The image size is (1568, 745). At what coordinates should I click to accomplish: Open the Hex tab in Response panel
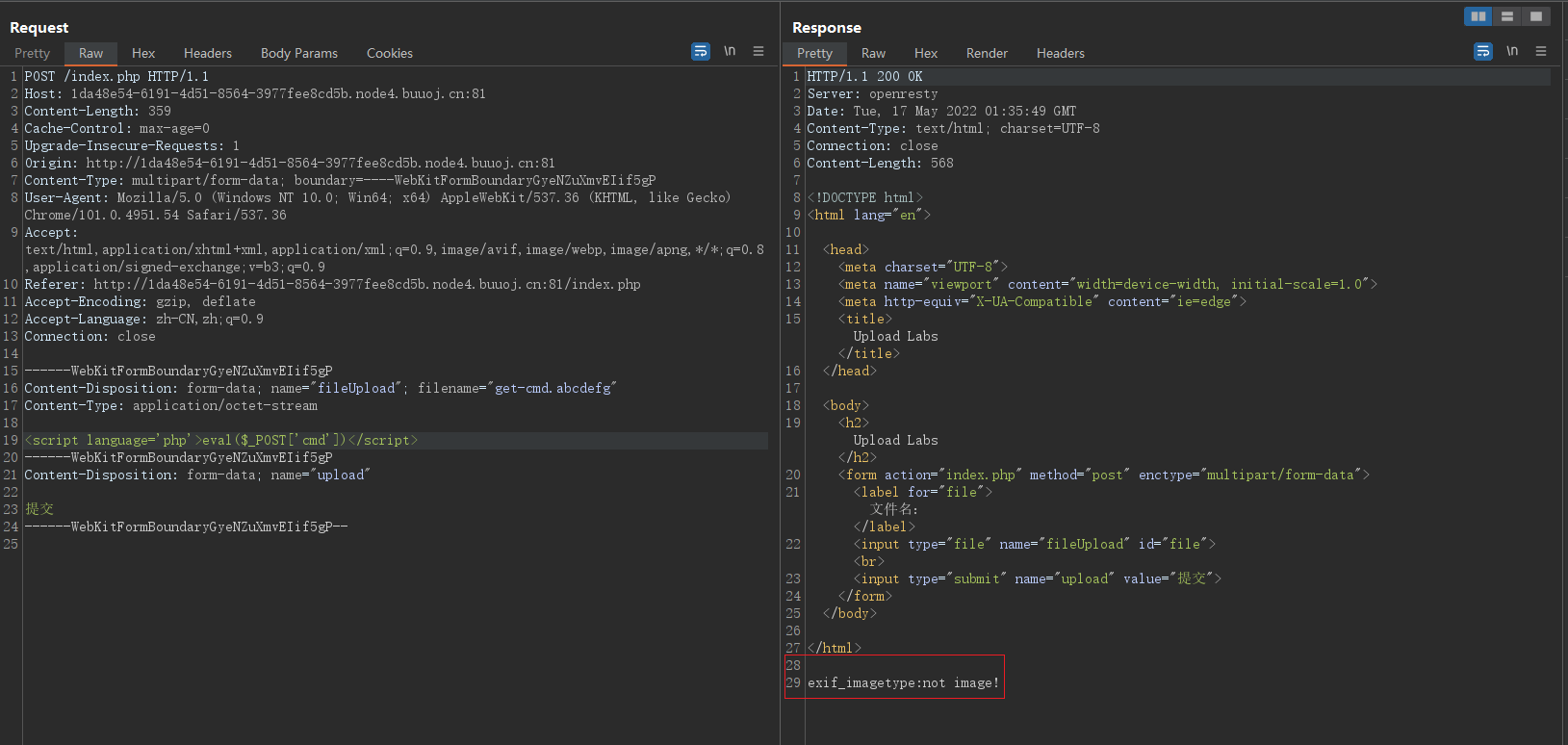click(926, 53)
